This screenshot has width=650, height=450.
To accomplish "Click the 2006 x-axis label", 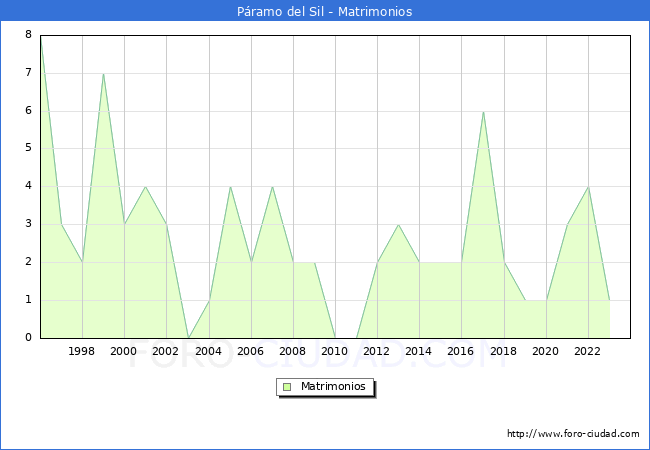I will pyautogui.click(x=250, y=351).
